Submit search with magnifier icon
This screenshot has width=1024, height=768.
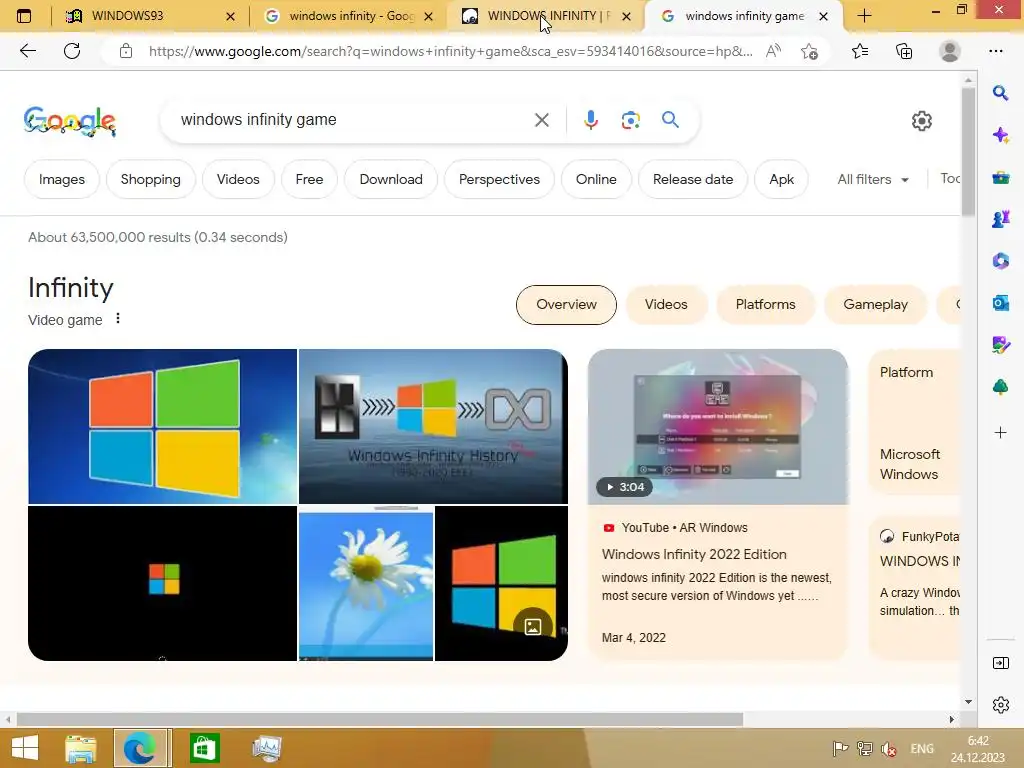(670, 120)
